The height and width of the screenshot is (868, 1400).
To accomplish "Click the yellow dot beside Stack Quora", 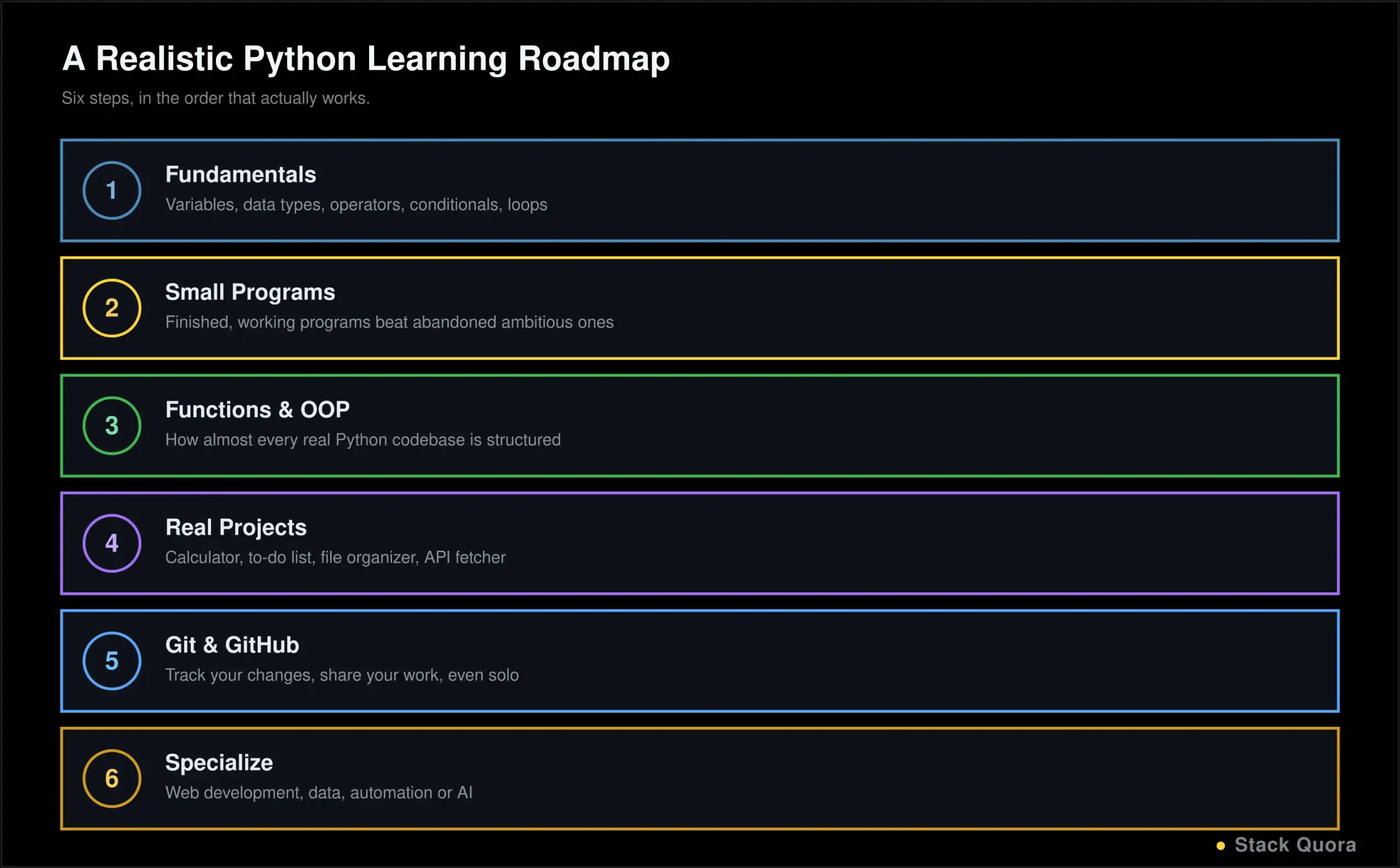I will (x=1220, y=846).
